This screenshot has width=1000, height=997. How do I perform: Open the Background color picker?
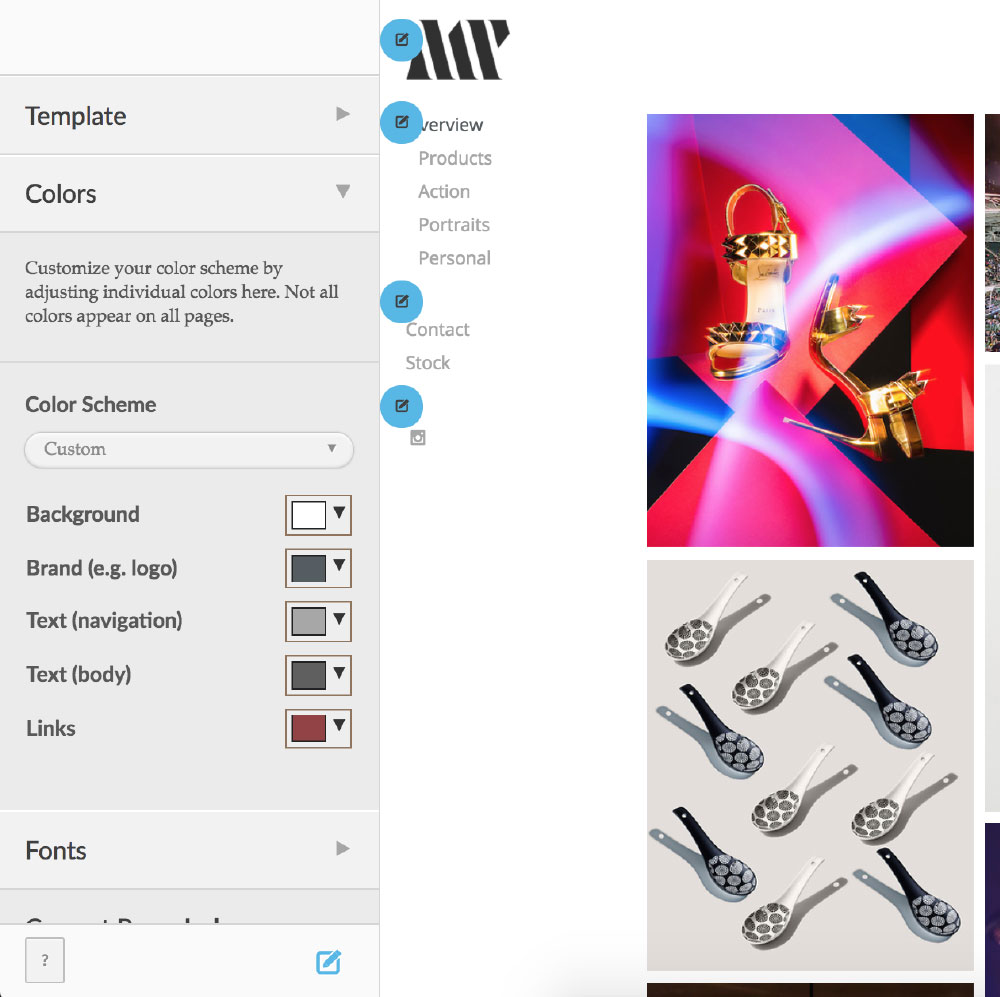318,515
